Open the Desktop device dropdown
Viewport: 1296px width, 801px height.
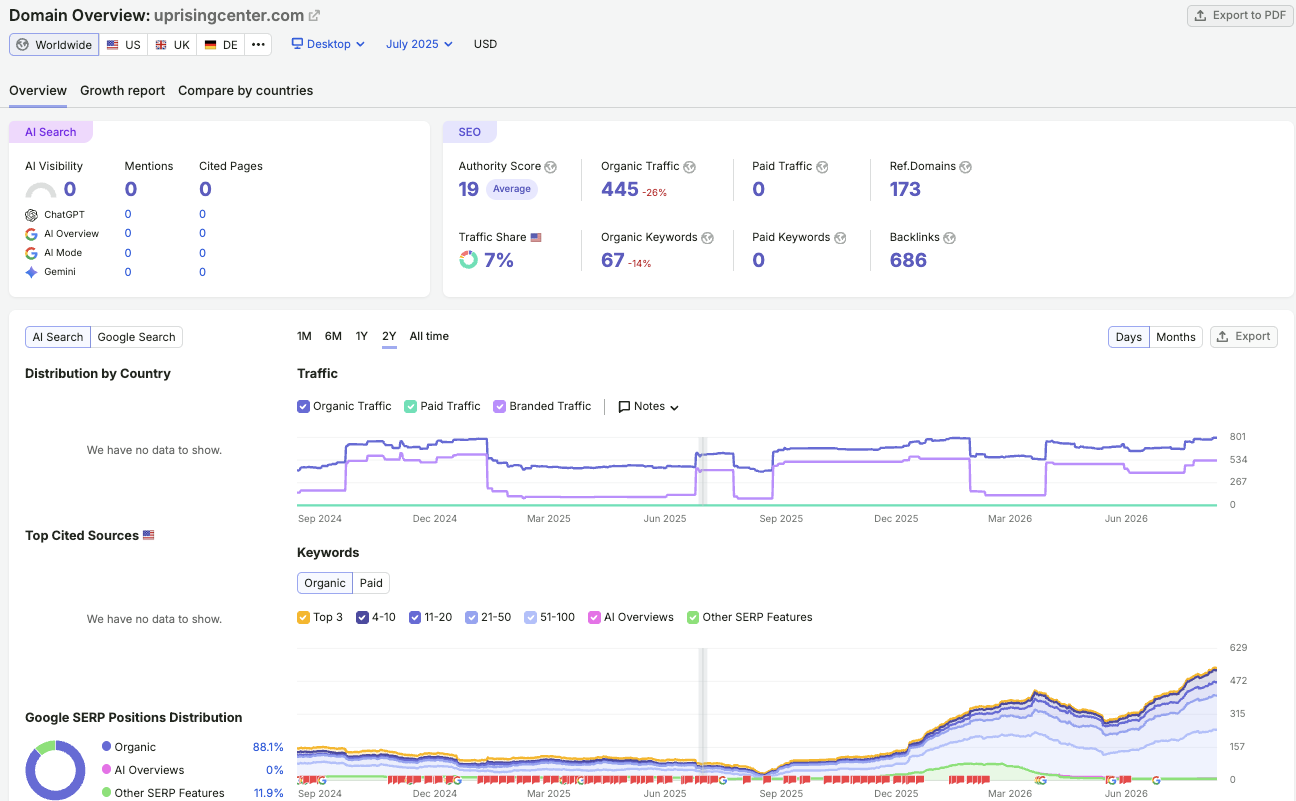(x=328, y=44)
